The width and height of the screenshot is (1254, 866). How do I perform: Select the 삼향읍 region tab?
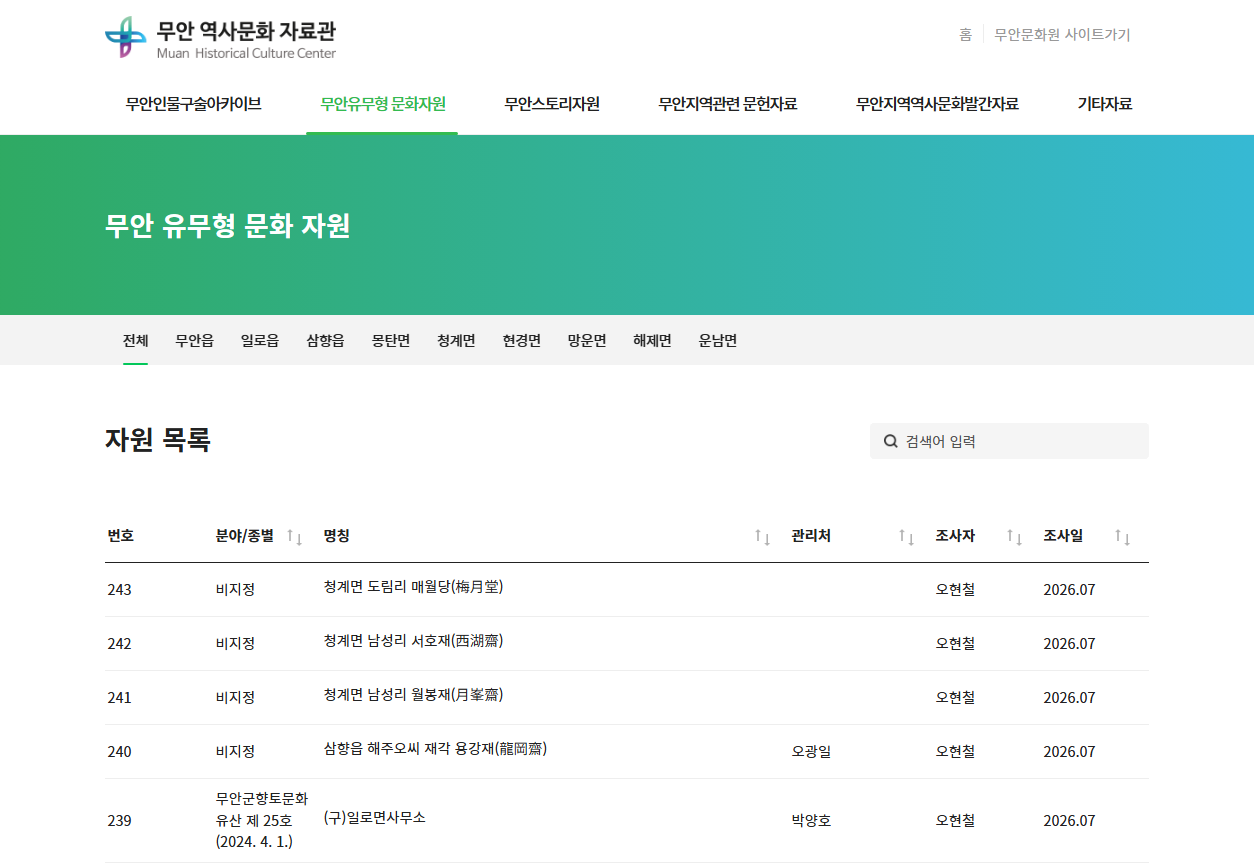coord(325,341)
